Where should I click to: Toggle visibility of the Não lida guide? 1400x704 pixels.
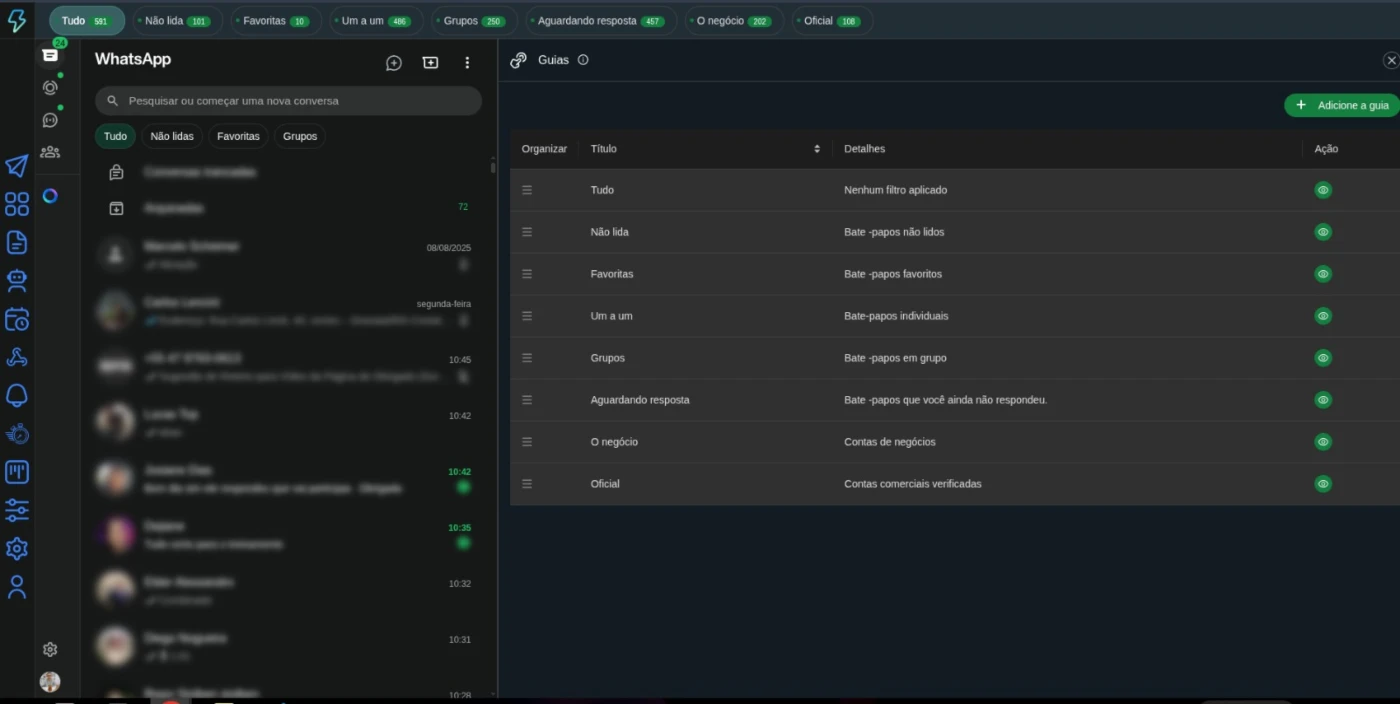coord(1323,232)
